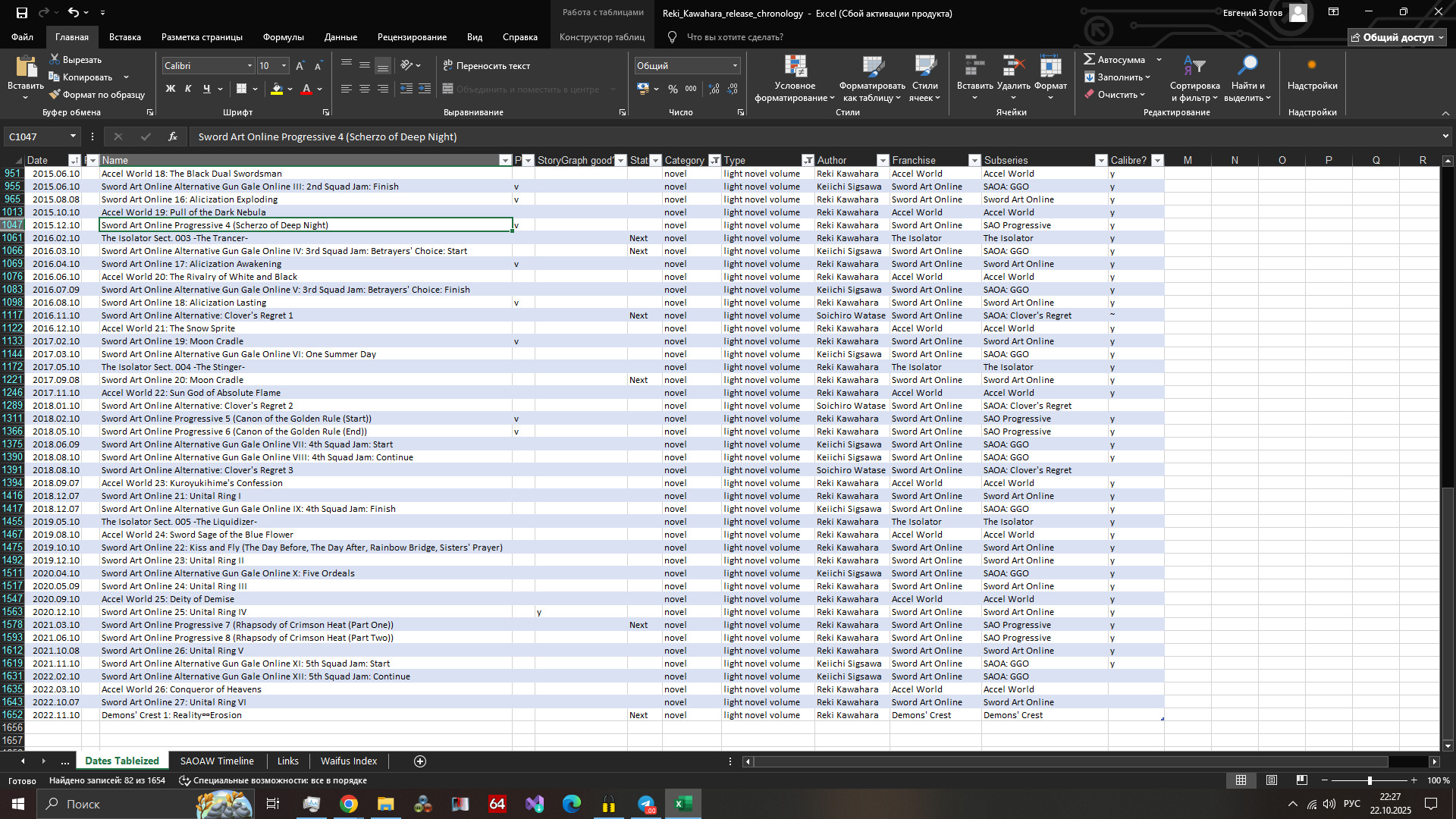Viewport: 1456px width, 819px height.
Task: Click the AutoSum sigma icon
Action: [1089, 59]
